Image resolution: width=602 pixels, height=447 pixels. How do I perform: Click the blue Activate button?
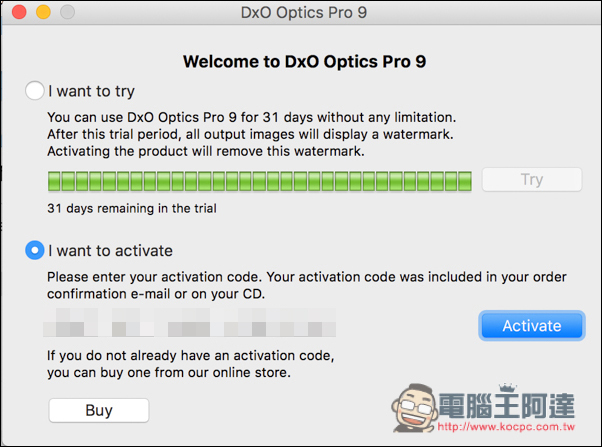click(x=532, y=326)
